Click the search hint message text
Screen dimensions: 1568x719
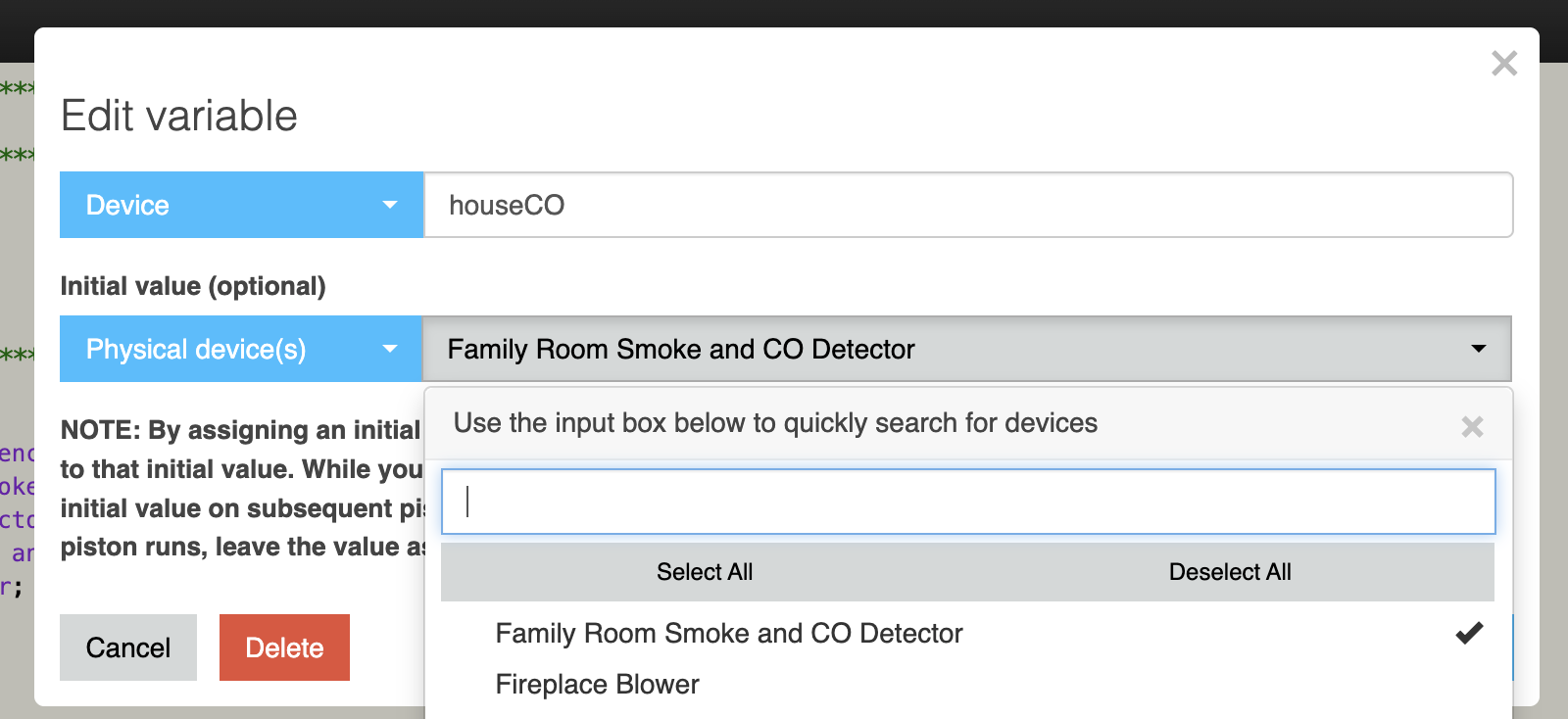774,423
